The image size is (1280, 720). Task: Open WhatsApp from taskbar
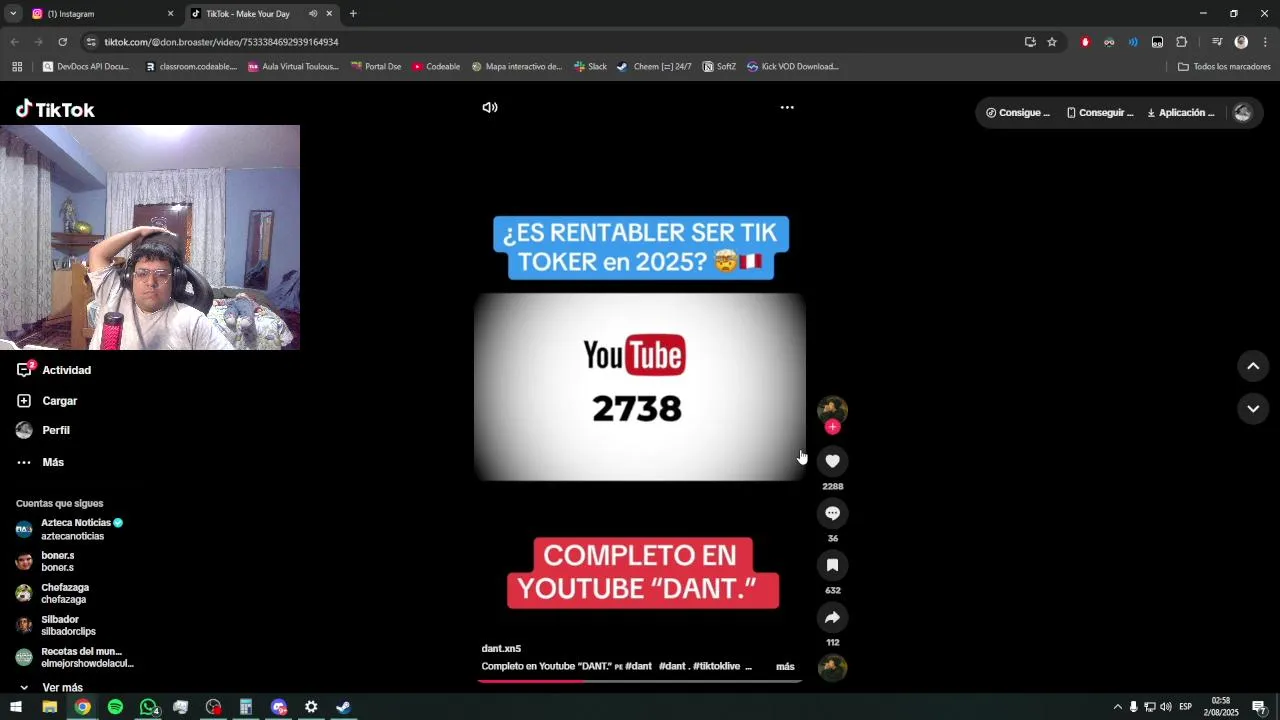point(148,707)
